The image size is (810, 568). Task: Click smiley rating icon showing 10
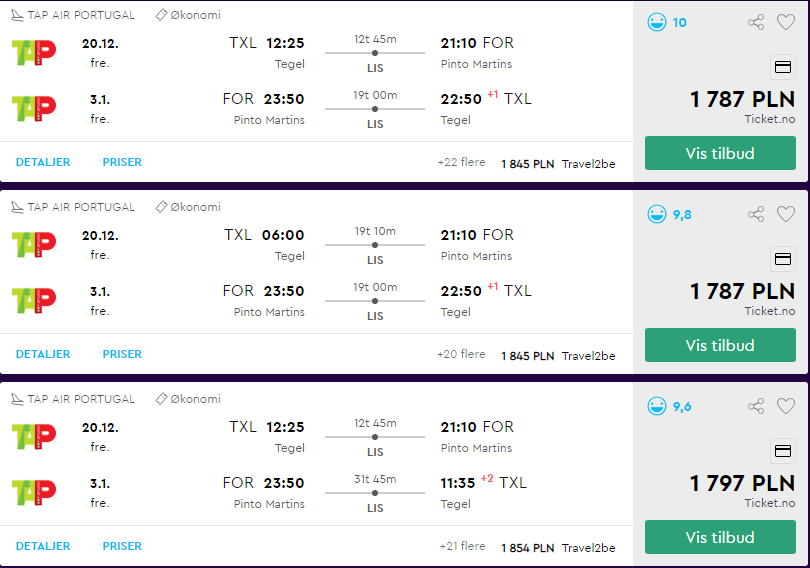coord(657,22)
